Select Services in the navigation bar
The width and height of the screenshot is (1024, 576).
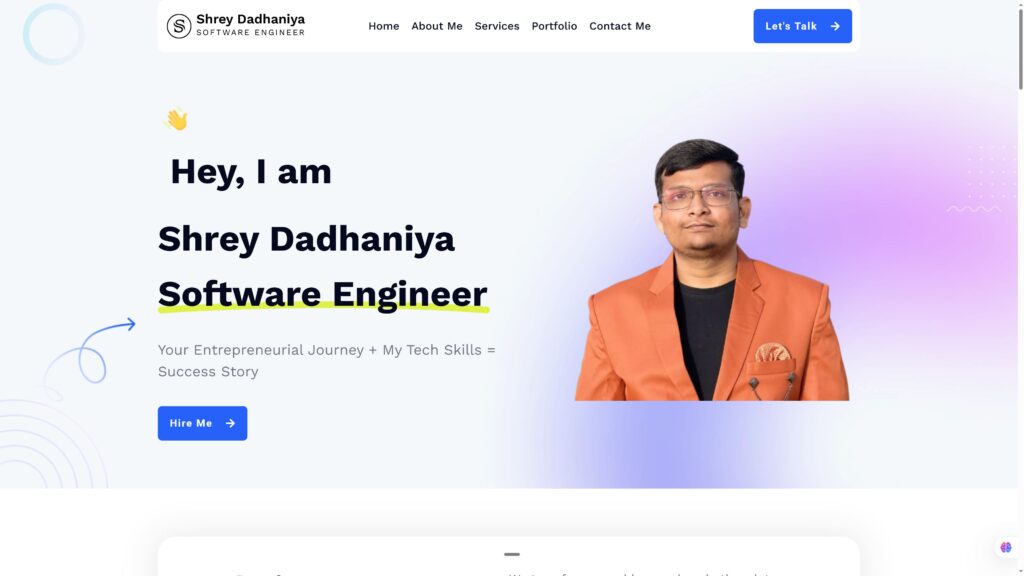point(497,26)
